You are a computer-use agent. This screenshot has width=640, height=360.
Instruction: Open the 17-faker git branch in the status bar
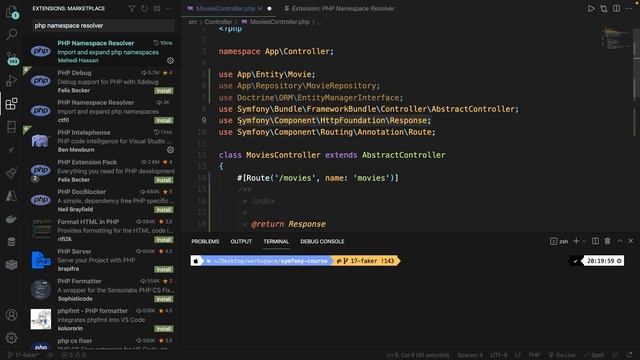tap(23, 355)
